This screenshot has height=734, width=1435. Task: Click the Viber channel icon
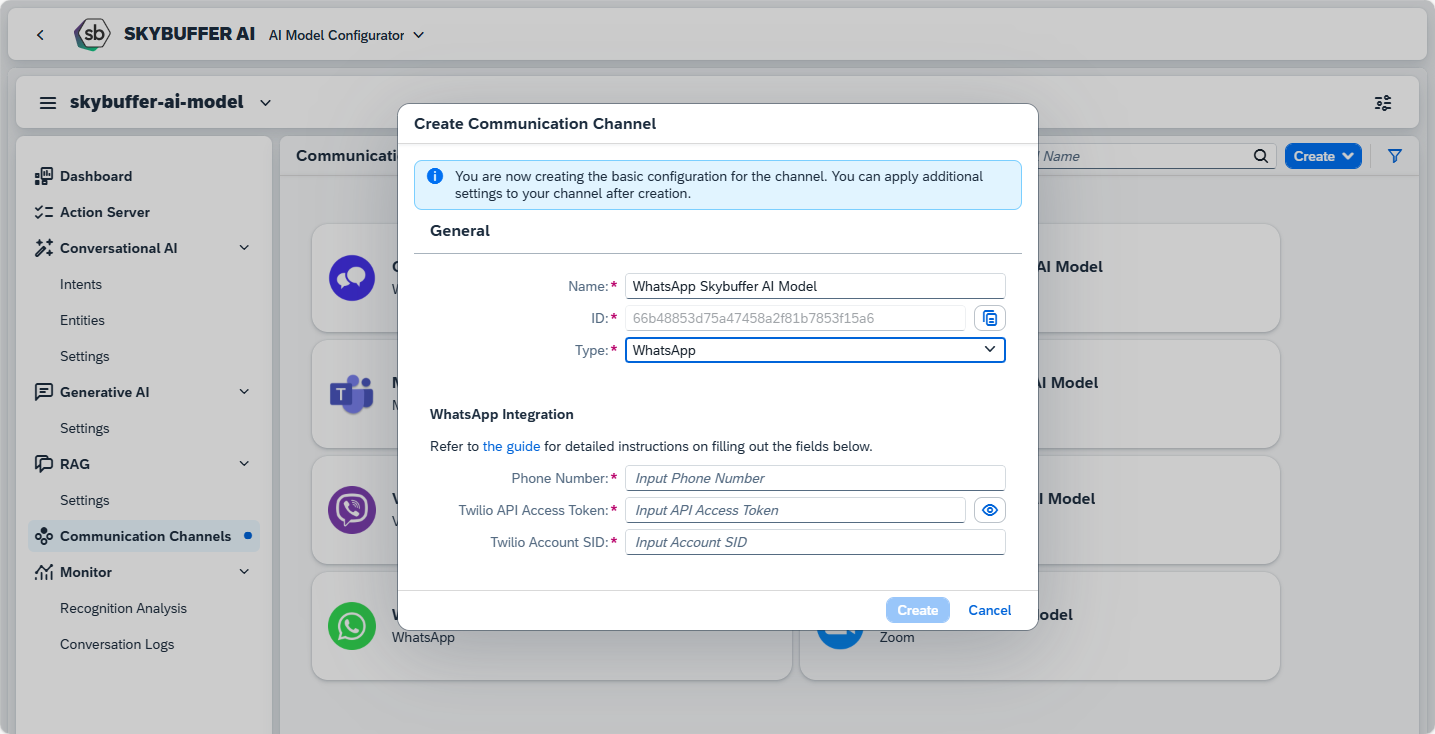click(352, 510)
